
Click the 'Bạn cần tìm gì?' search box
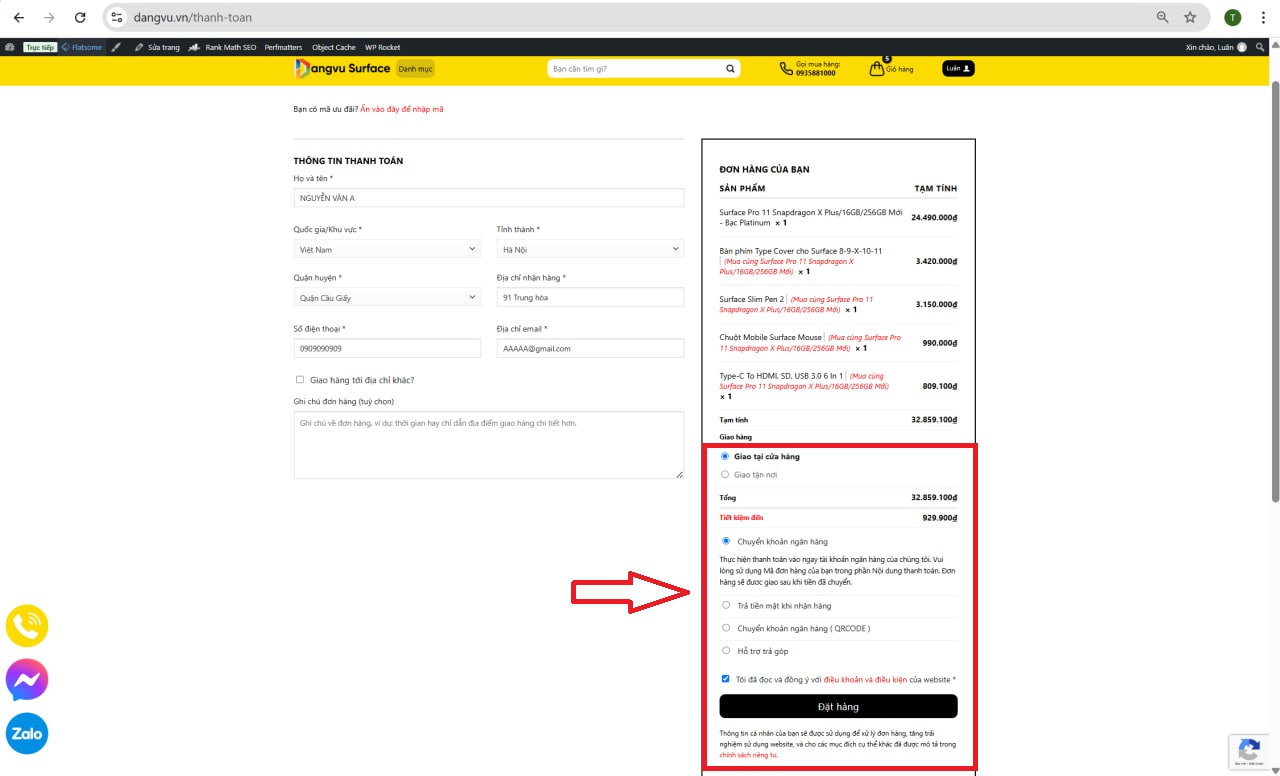click(x=636, y=69)
